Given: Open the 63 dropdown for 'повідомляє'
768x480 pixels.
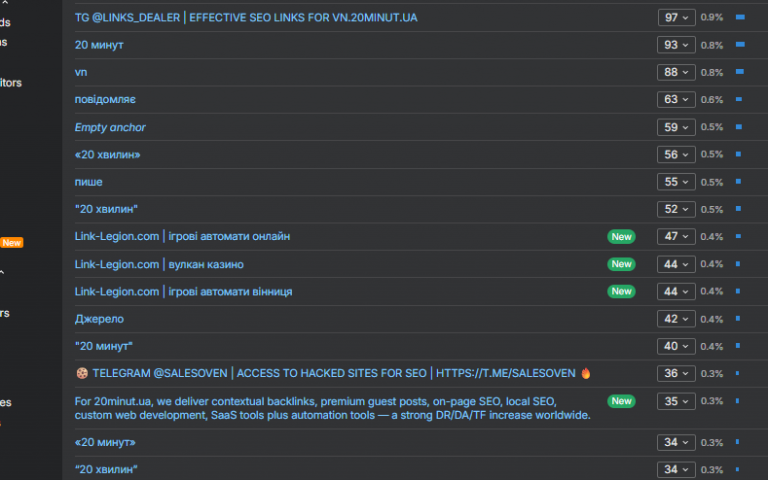Looking at the screenshot, I should coord(676,99).
